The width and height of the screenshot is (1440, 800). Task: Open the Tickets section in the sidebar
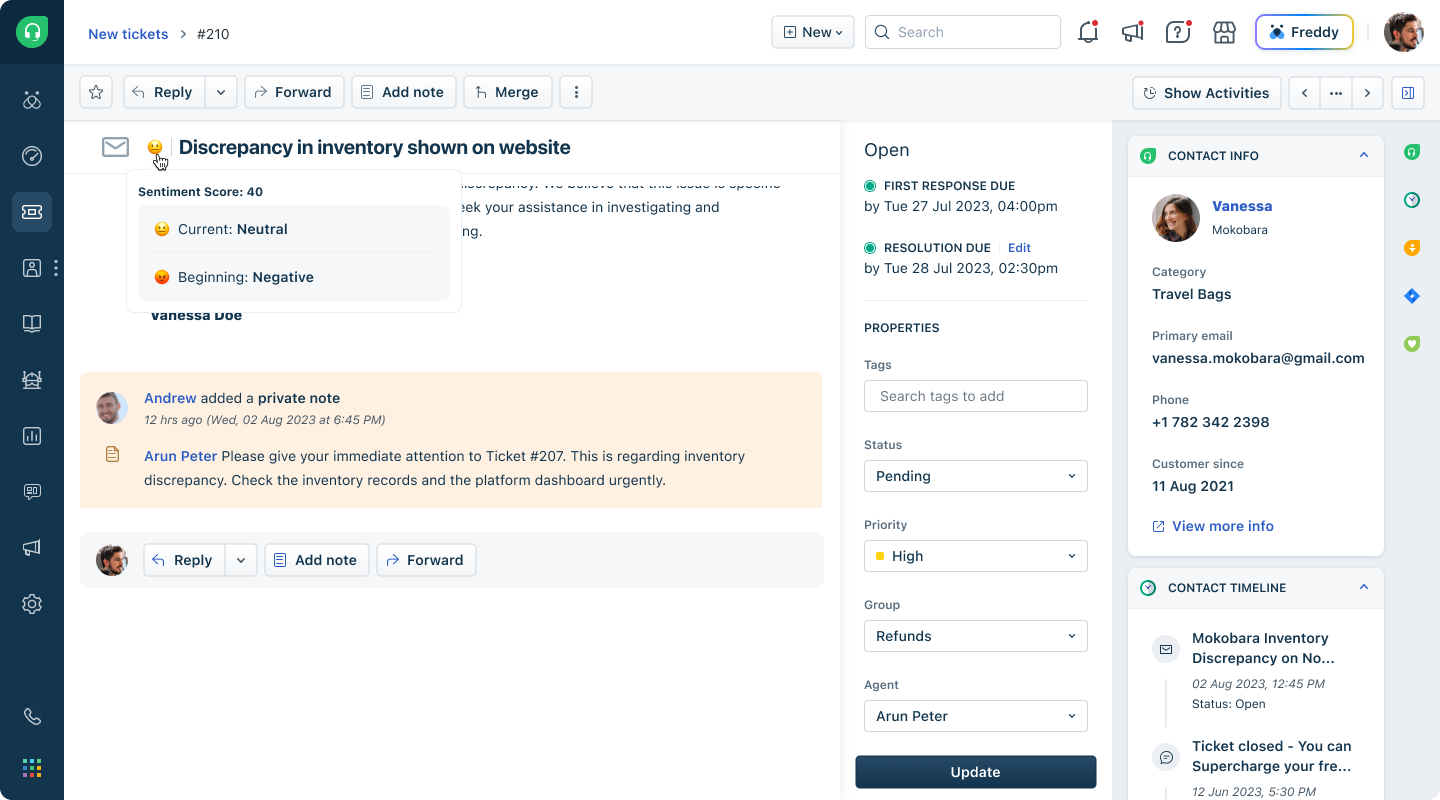32,212
